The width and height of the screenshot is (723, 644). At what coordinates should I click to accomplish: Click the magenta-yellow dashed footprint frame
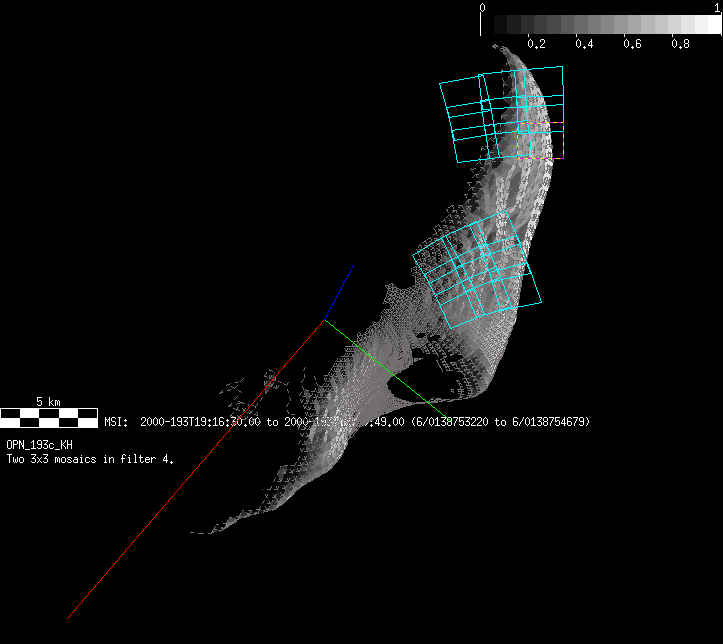pos(540,141)
